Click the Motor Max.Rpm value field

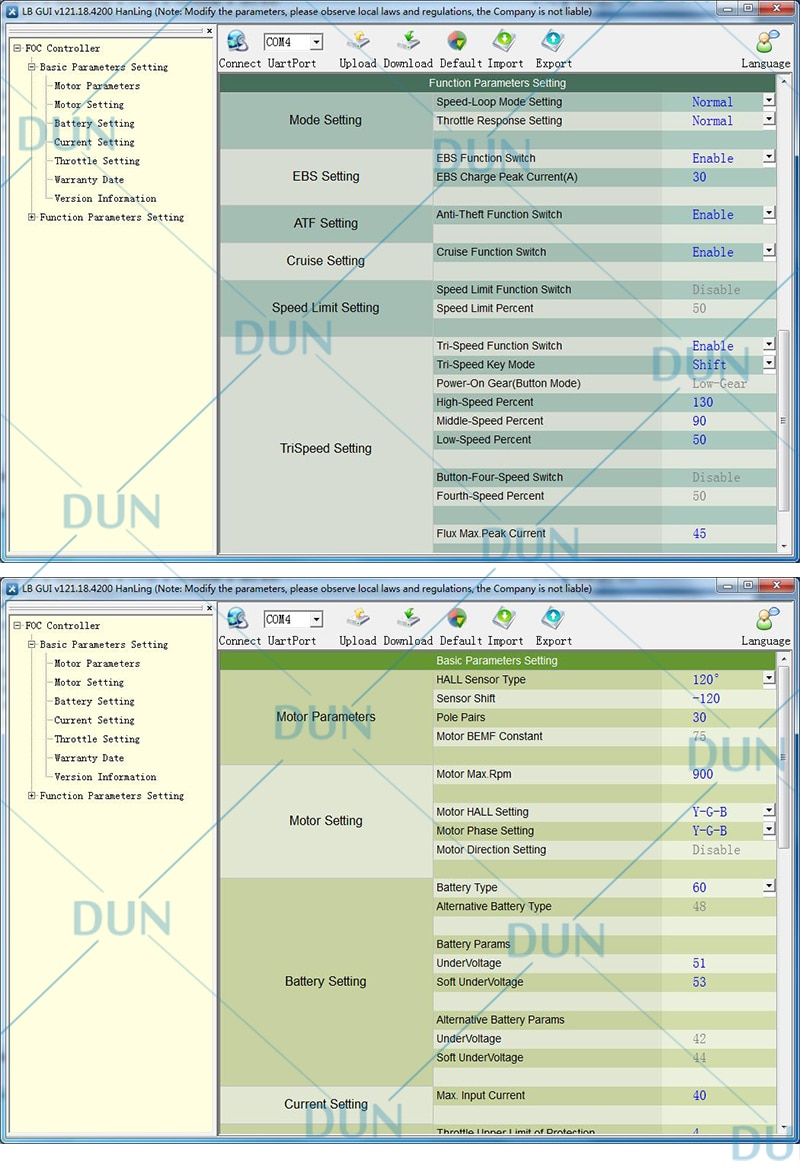pos(718,774)
